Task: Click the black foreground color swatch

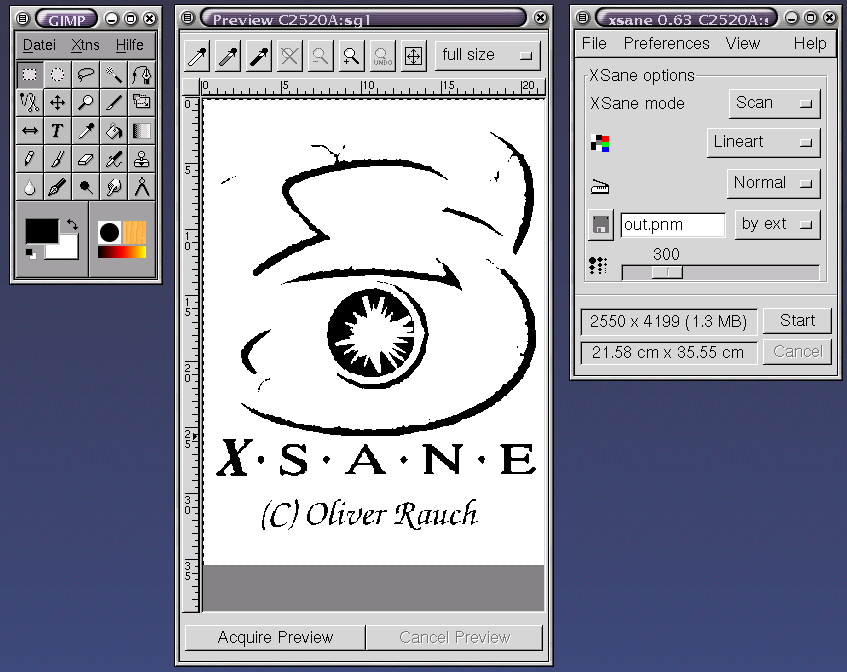Action: click(x=41, y=231)
